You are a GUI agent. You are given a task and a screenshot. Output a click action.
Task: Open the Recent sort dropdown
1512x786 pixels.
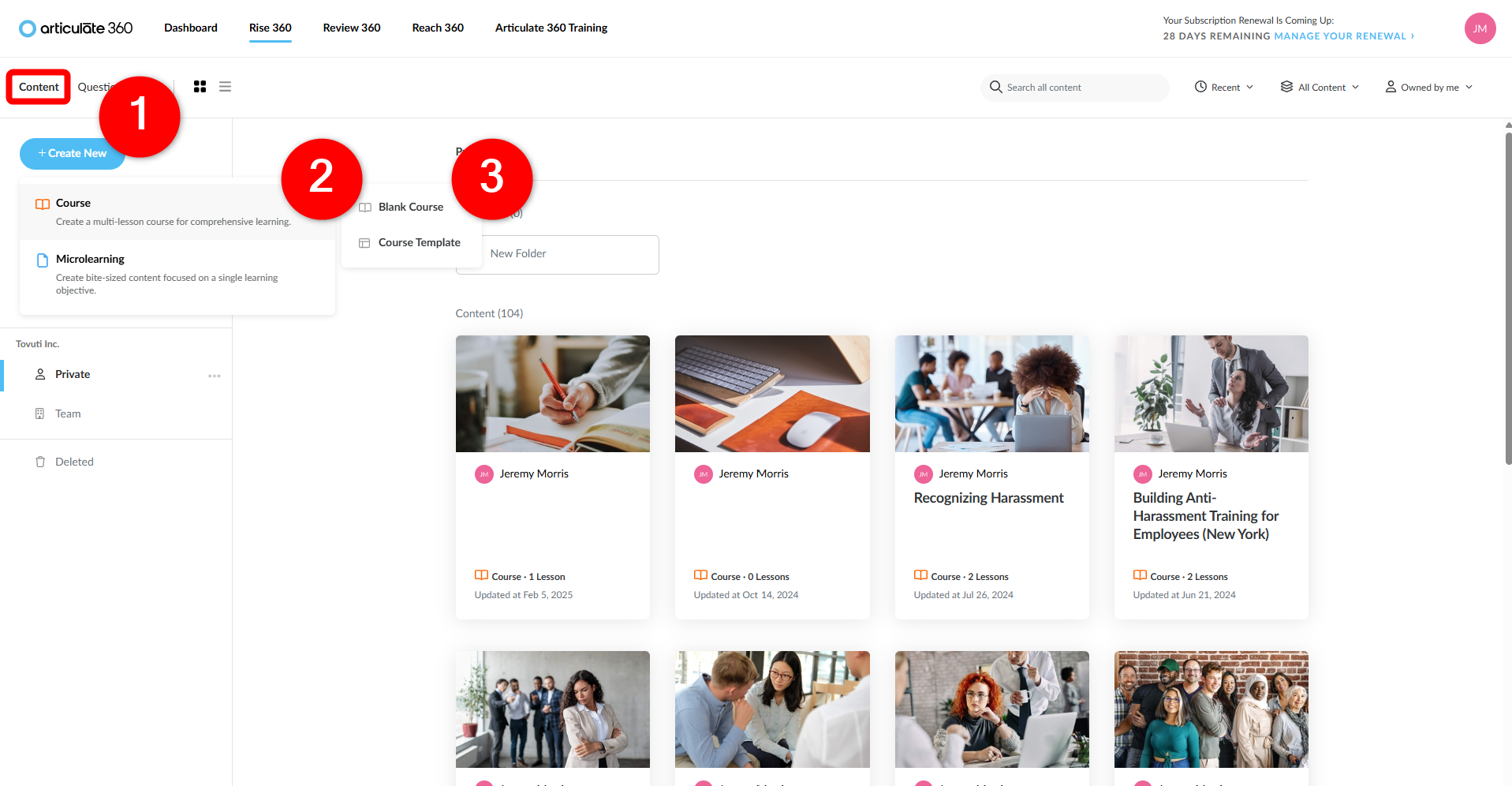(x=1224, y=87)
